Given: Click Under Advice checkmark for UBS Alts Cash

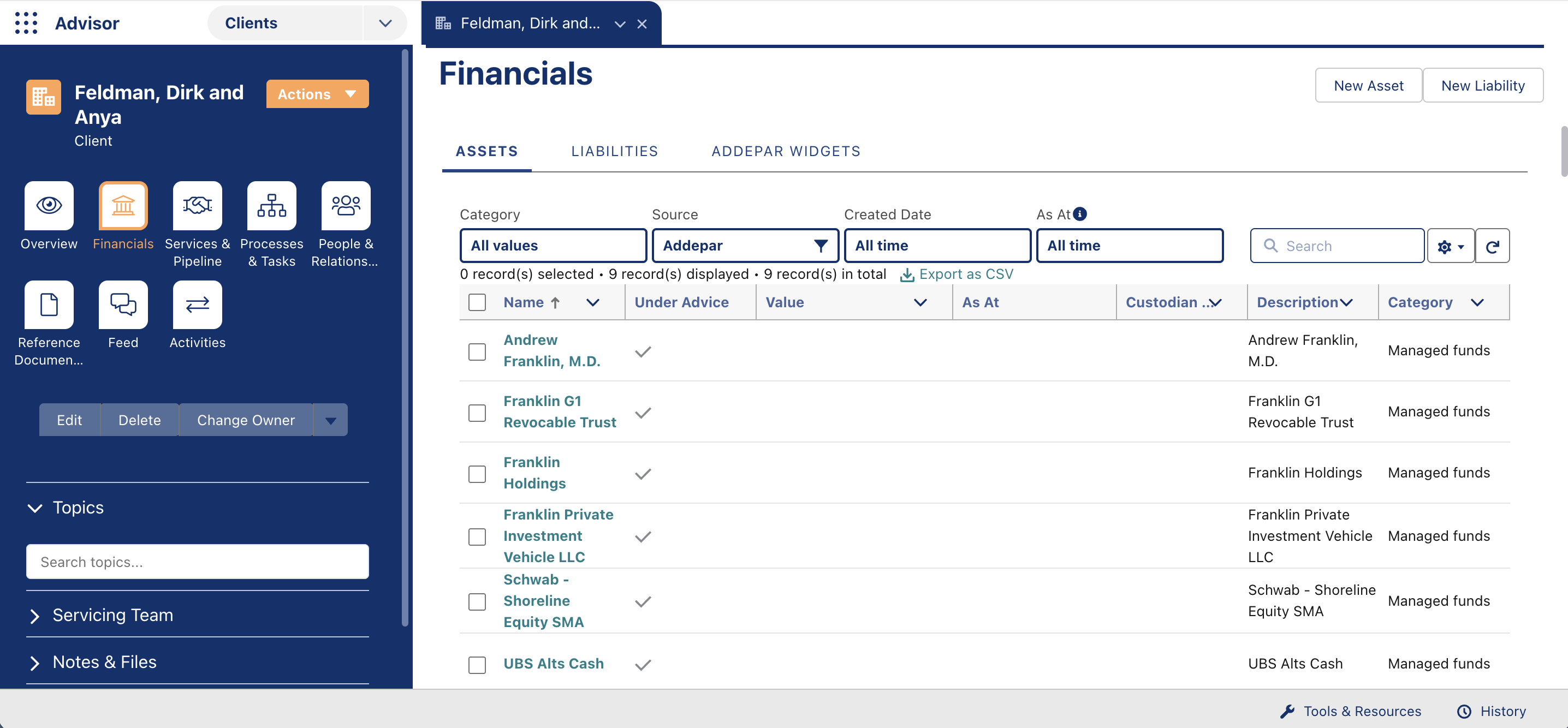Looking at the screenshot, I should (x=643, y=665).
